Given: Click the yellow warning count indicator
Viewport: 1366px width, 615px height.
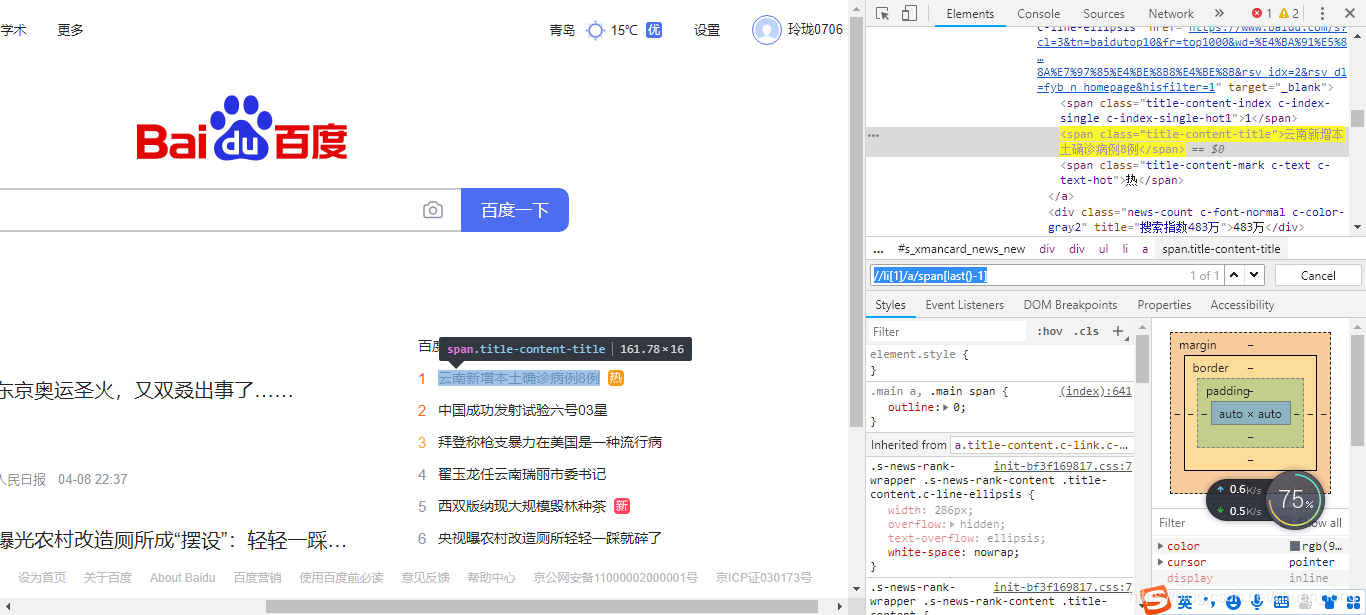Looking at the screenshot, I should pyautogui.click(x=1289, y=13).
